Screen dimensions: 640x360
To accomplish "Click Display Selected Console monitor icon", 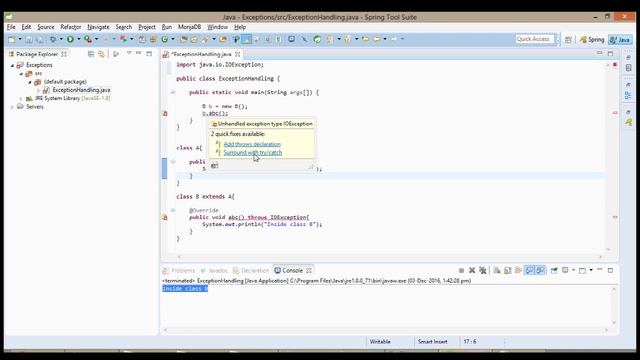I will tap(565, 271).
